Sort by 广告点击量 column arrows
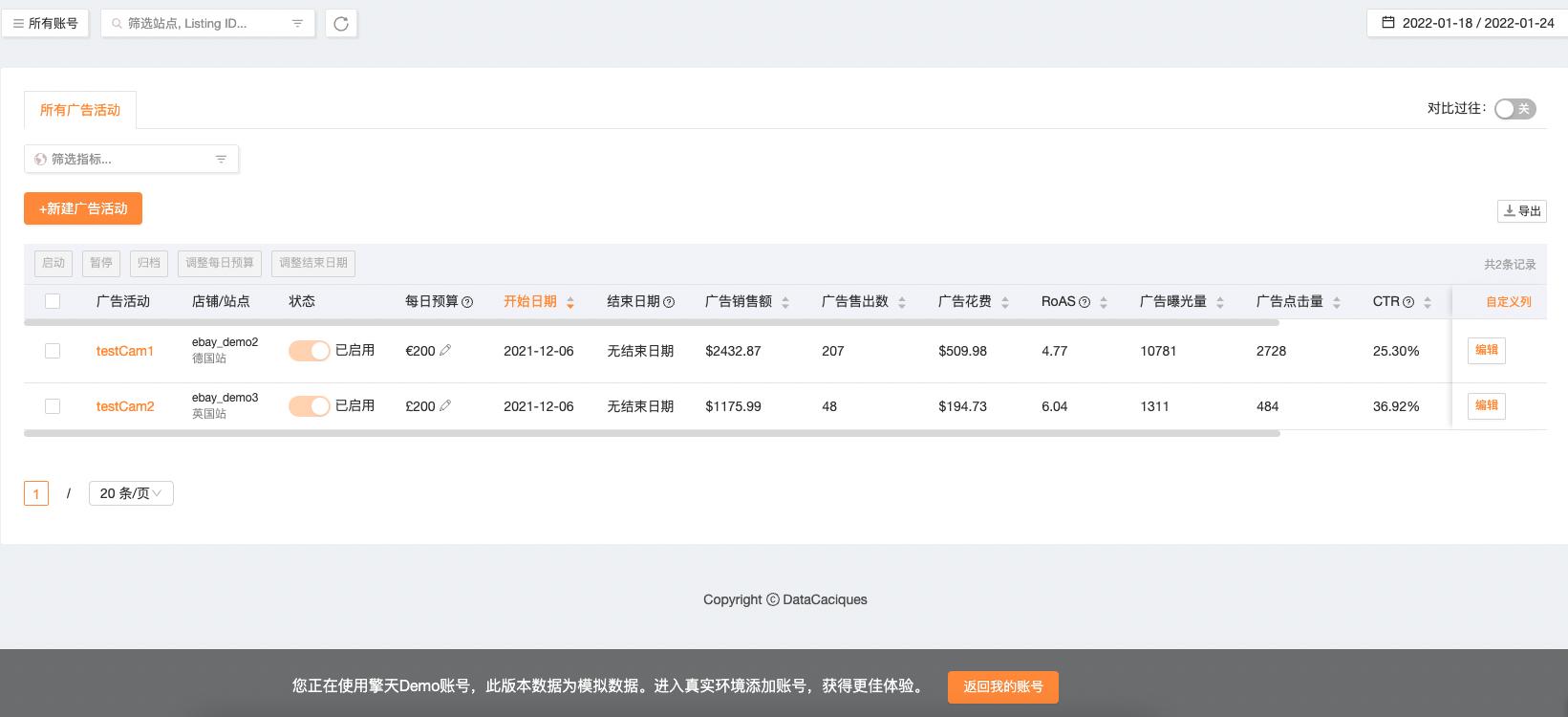The width and height of the screenshot is (1568, 717). coord(1337,302)
